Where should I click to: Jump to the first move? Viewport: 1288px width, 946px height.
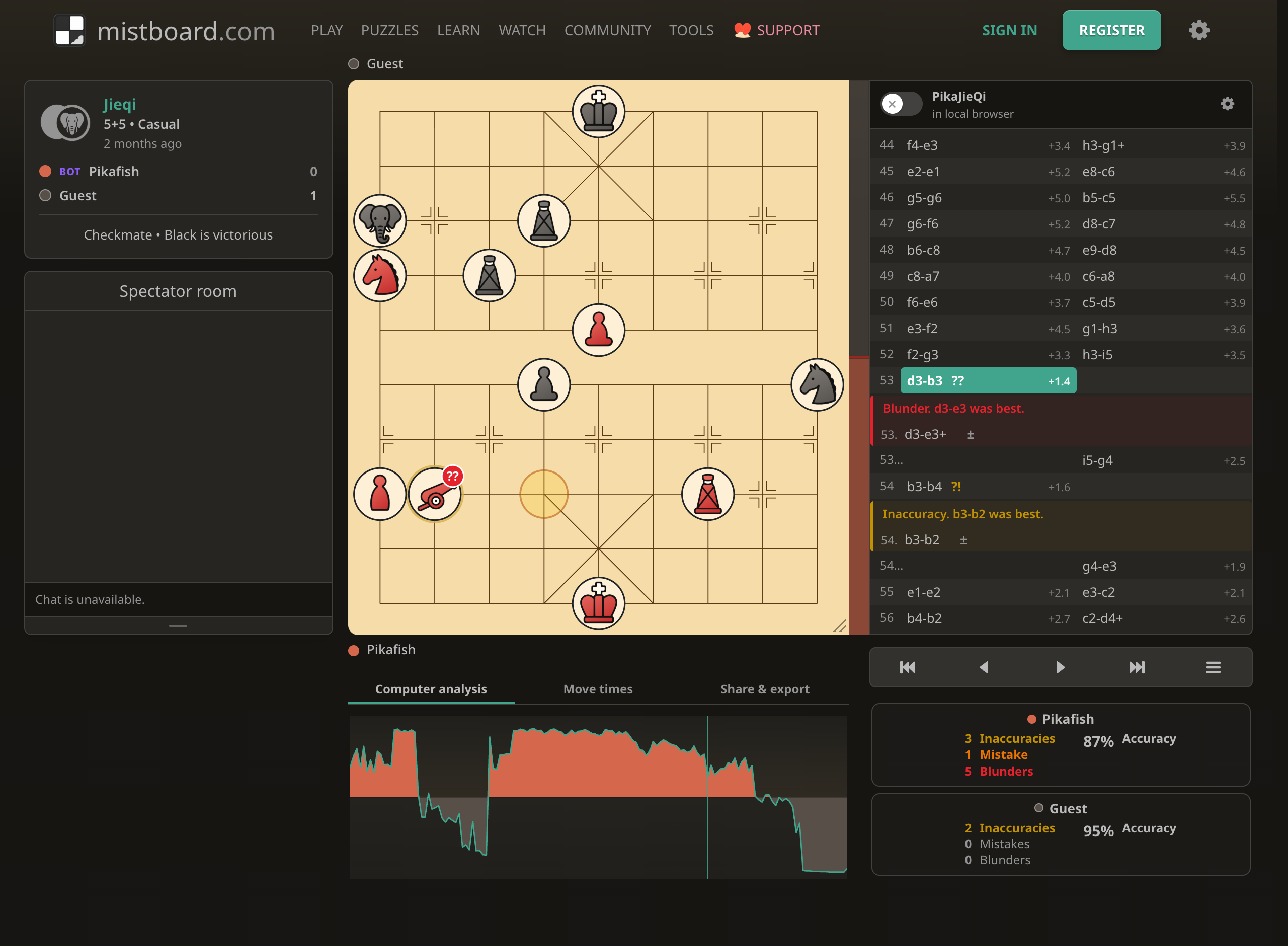[907, 667]
